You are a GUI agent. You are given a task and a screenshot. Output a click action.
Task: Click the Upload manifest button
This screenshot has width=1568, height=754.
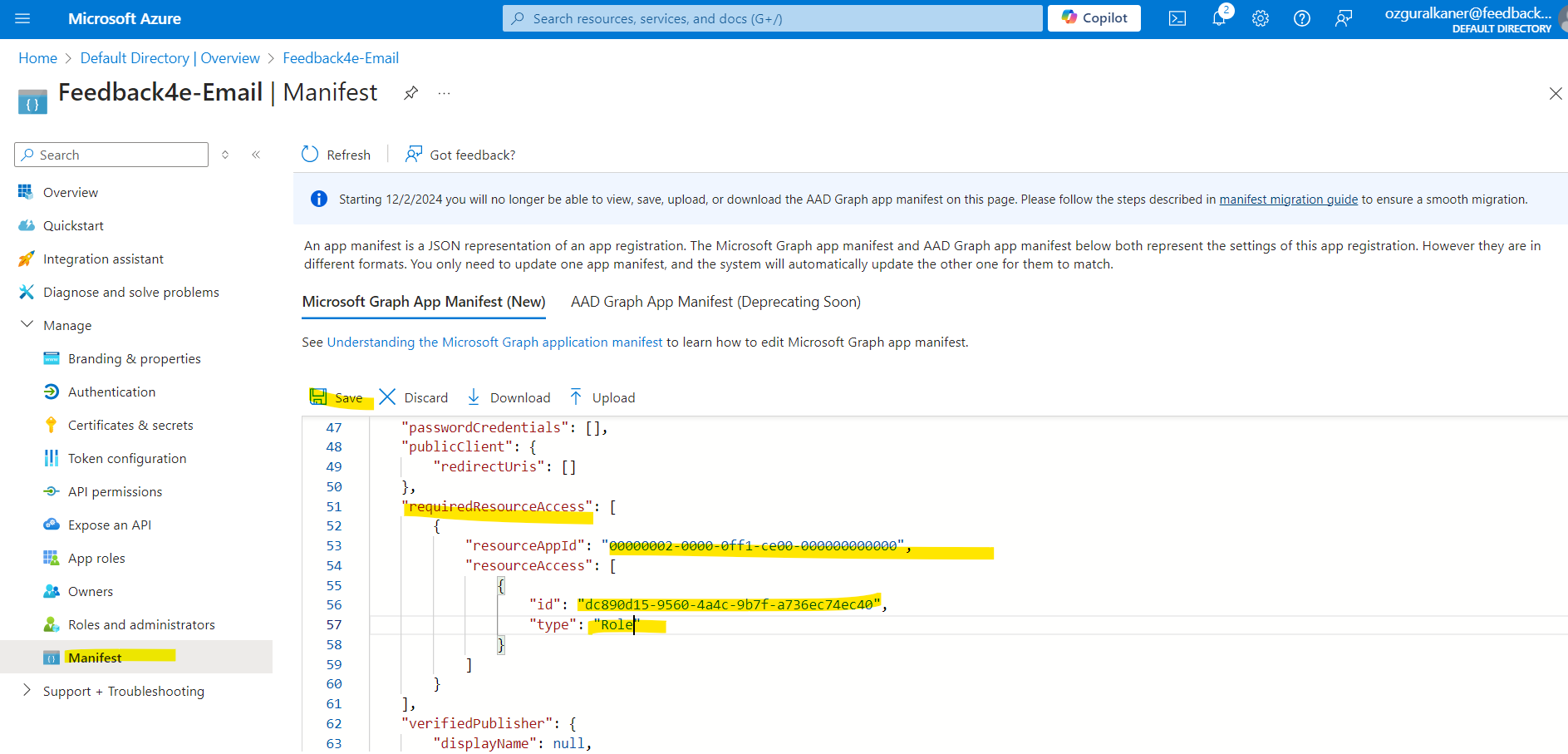pyautogui.click(x=602, y=397)
